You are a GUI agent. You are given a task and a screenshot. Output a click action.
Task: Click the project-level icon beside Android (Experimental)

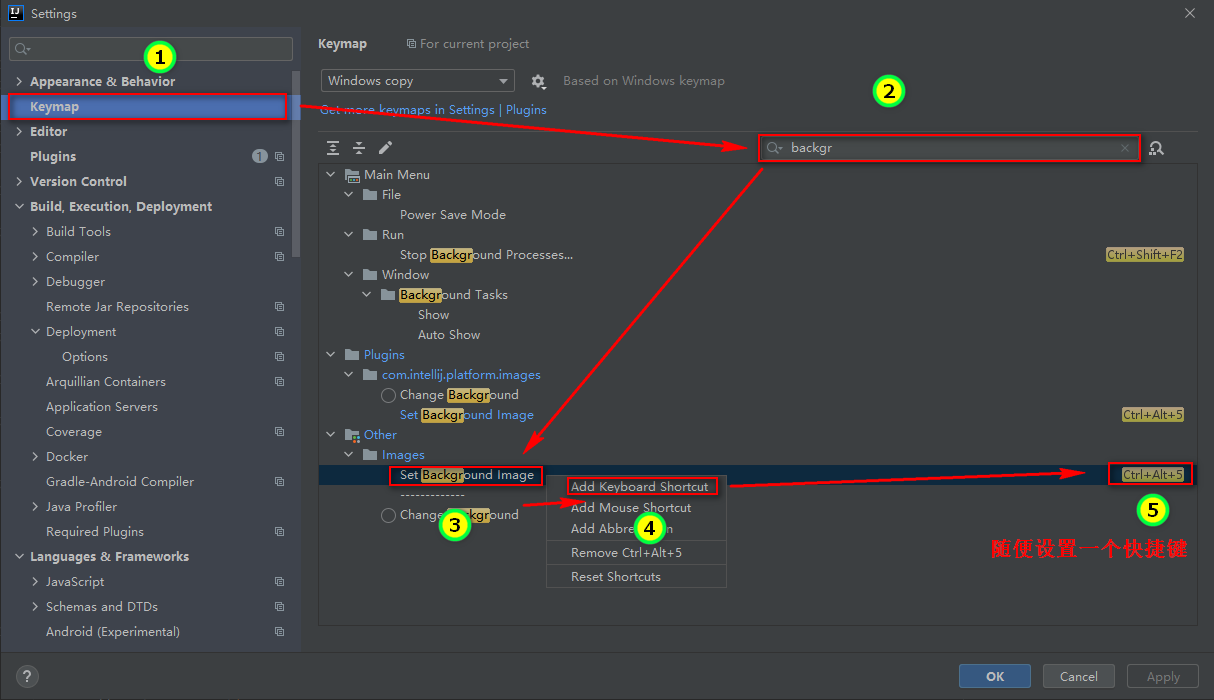point(279,632)
